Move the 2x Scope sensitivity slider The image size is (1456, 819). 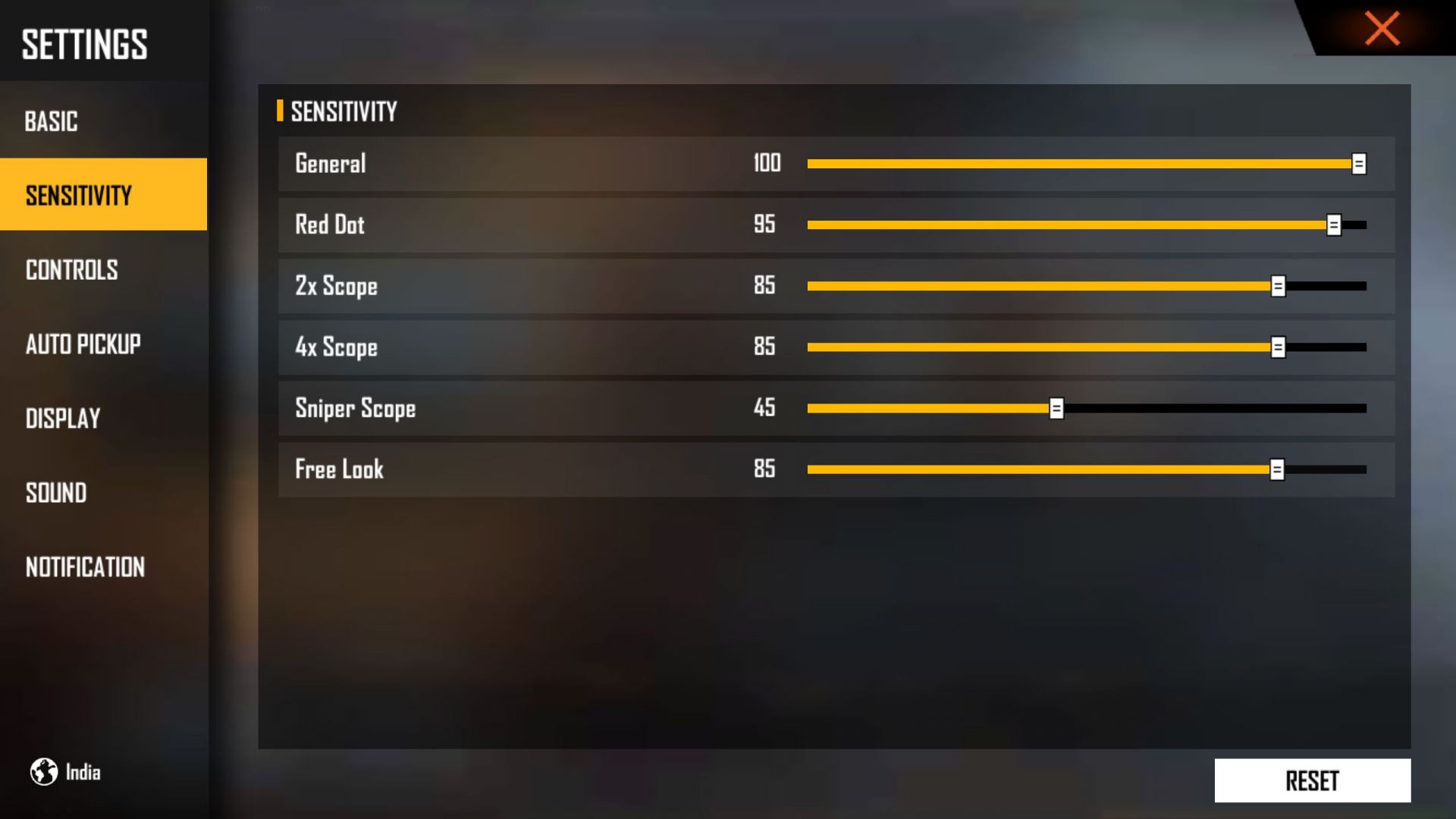tap(1278, 285)
